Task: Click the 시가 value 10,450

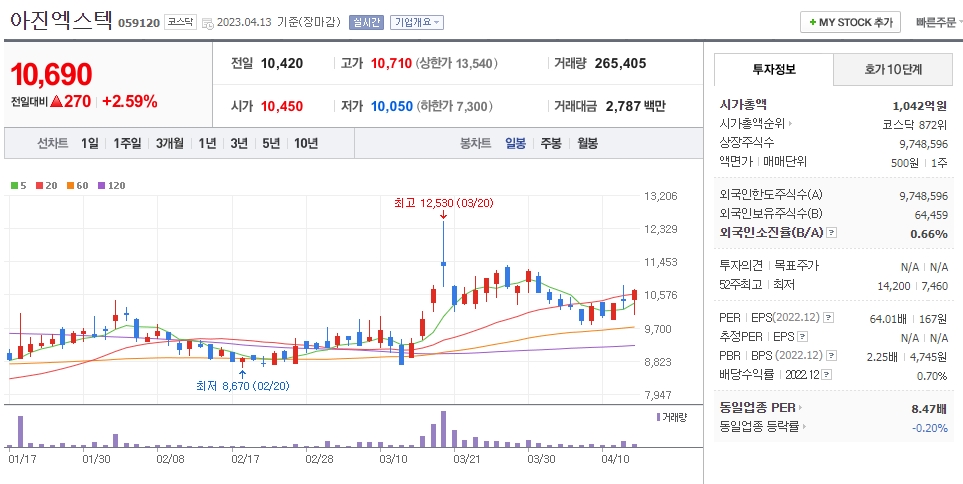Action: tap(282, 106)
